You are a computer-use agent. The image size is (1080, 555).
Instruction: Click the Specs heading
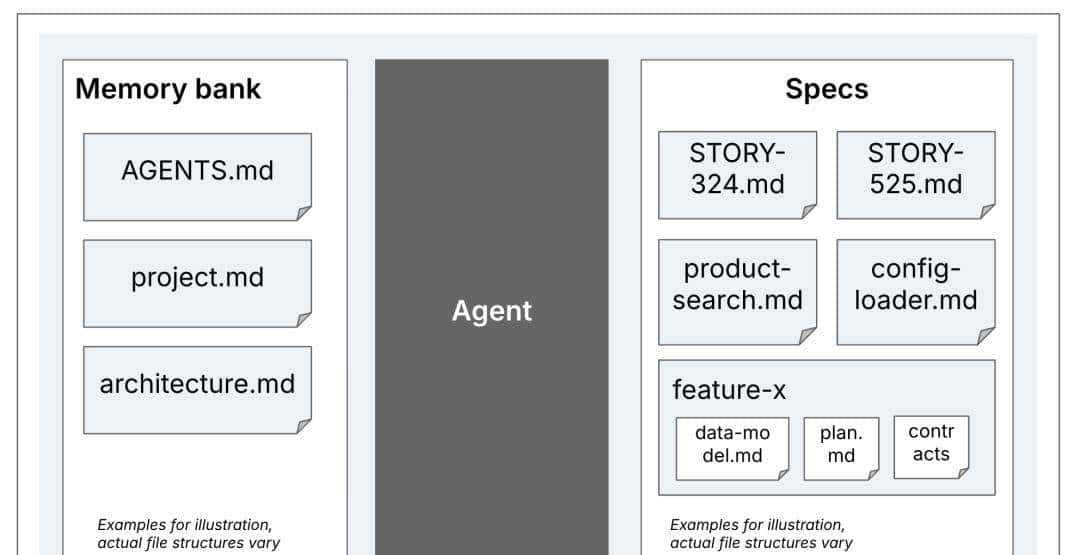tap(826, 89)
